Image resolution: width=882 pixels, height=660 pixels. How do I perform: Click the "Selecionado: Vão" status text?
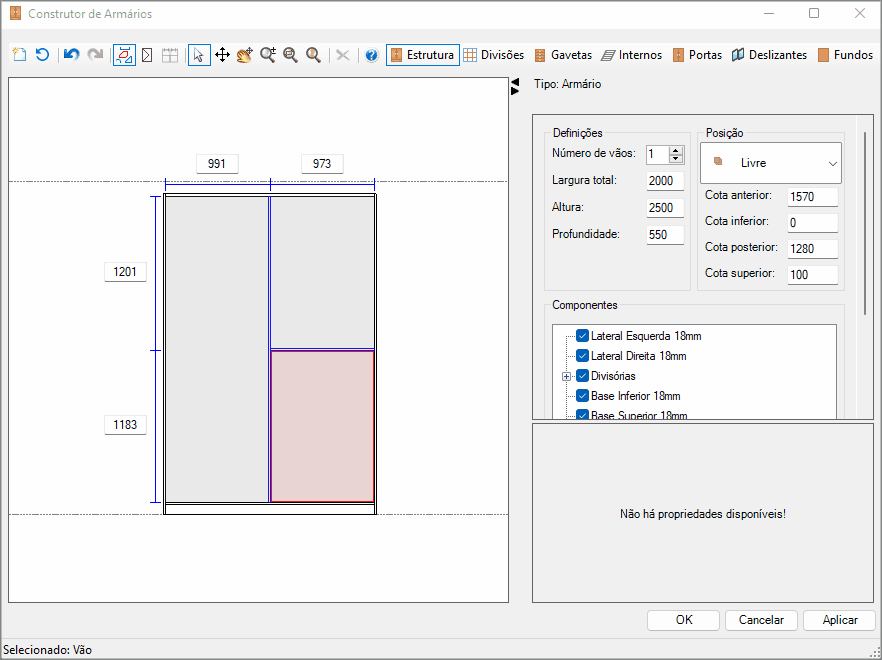tap(47, 650)
